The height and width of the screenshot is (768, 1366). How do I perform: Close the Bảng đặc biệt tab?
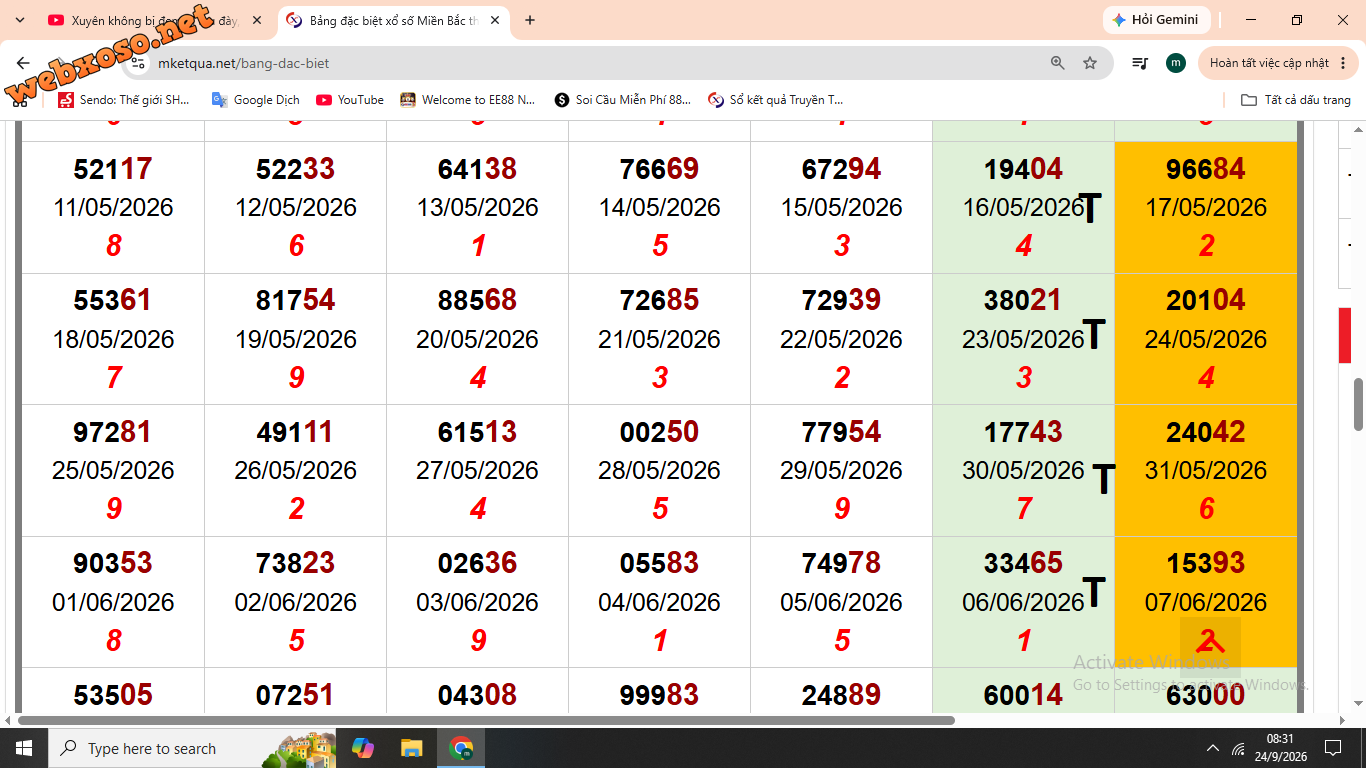click(x=495, y=20)
